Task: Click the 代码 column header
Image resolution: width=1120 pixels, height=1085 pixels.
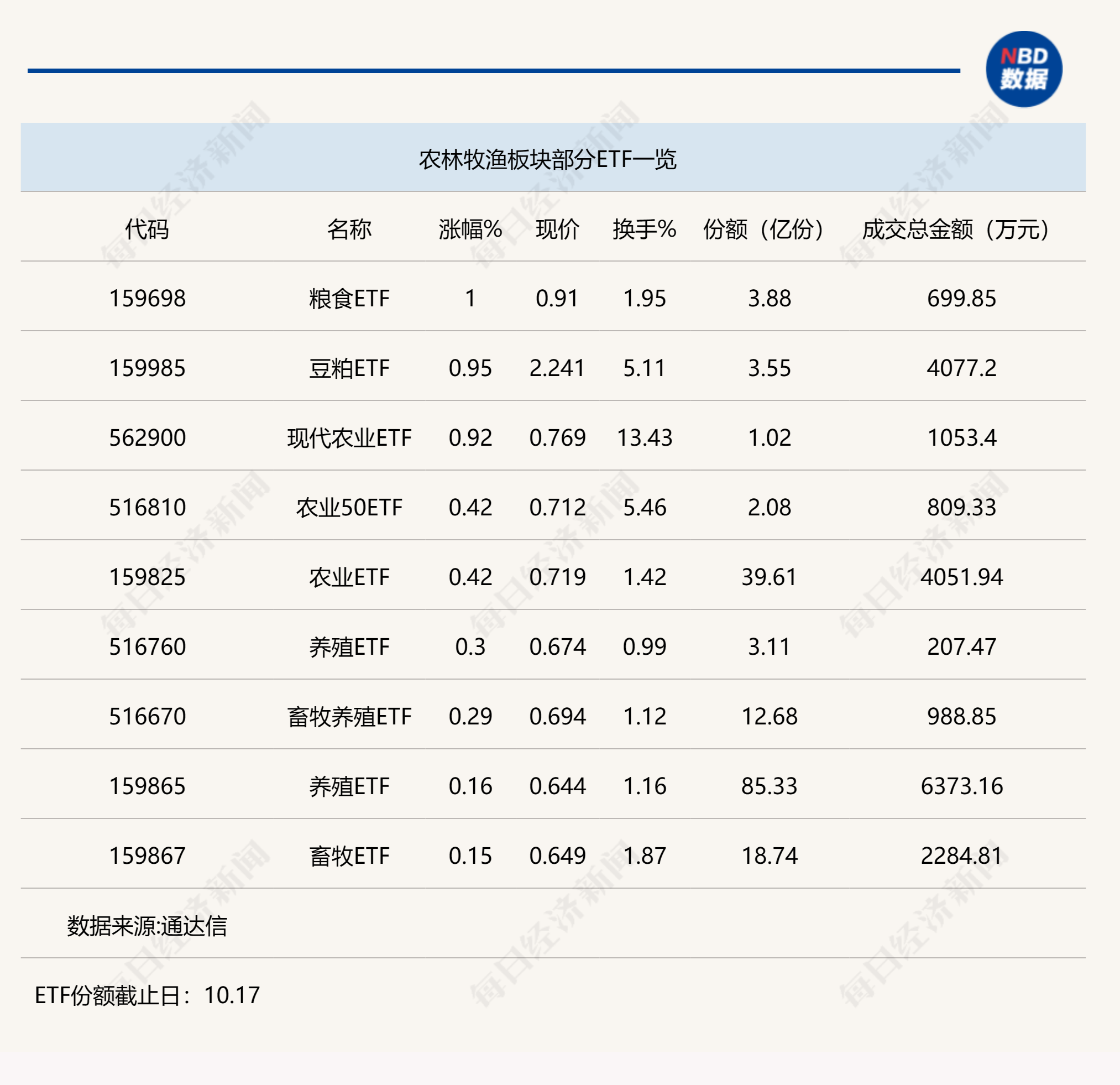Action: [147, 229]
